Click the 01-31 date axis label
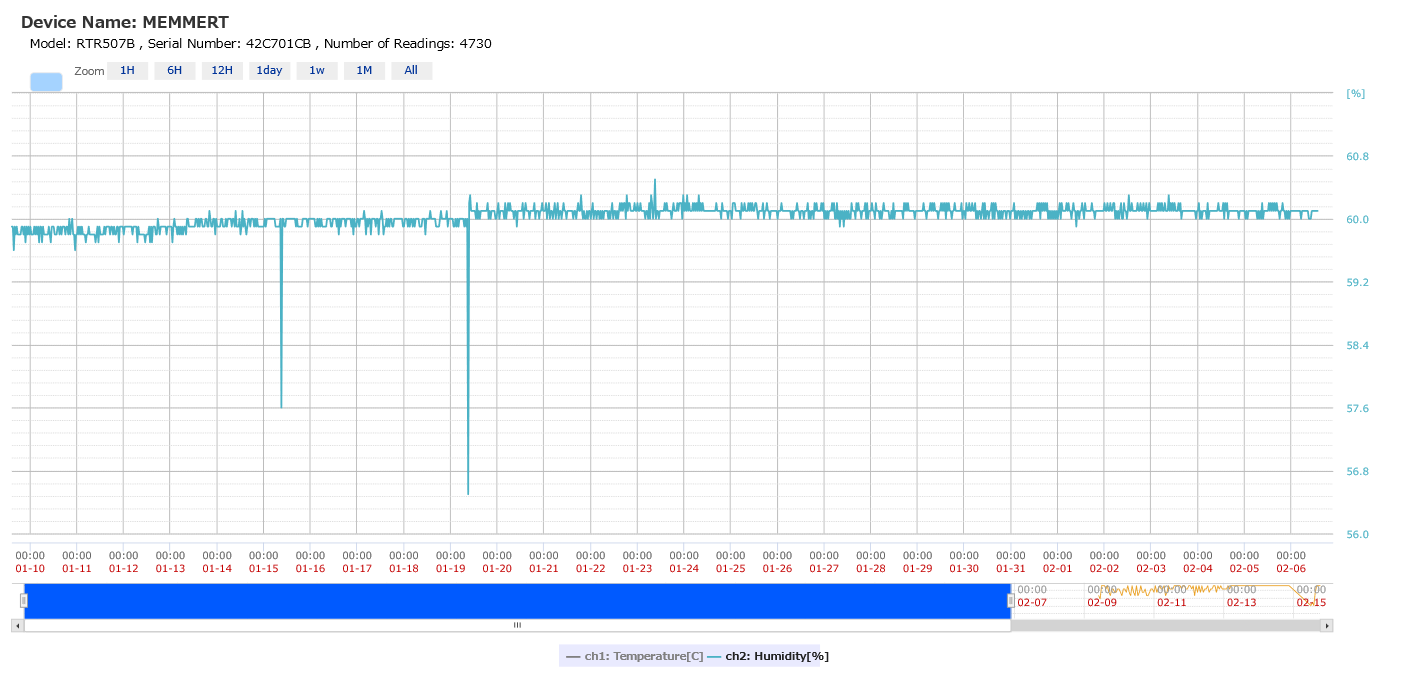Viewport: 1412px width, 690px height. coord(1011,569)
